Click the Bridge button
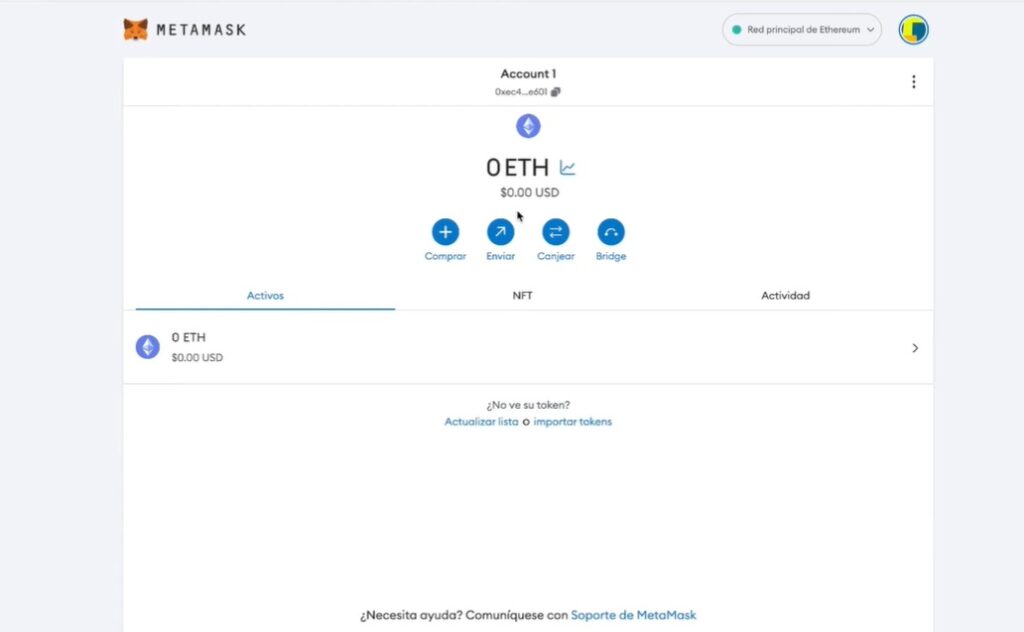Viewport: 1024px width, 632px height. click(611, 232)
